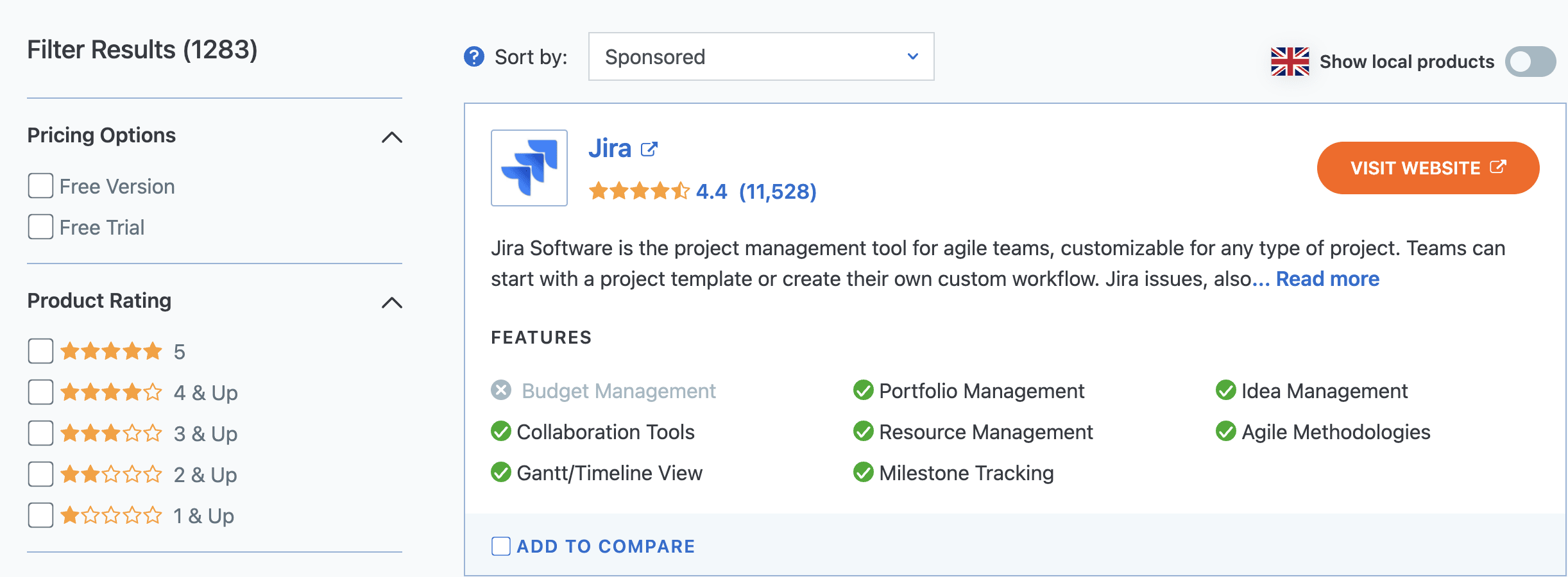Click the Budget Management feature text
Viewport: 1568px width, 577px height.
(618, 391)
